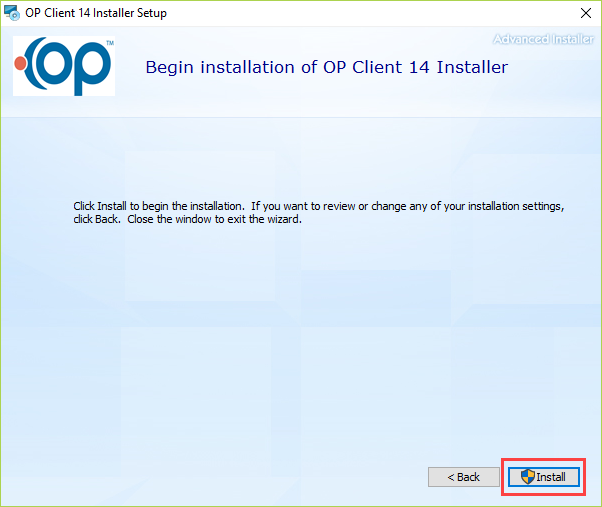Click the installer icon in the title bar
Viewport: 602px width, 507px height.
pyautogui.click(x=12, y=13)
